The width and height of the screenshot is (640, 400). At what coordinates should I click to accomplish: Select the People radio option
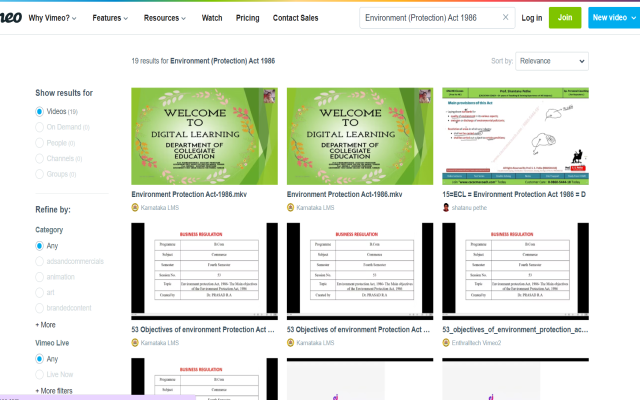pos(40,143)
